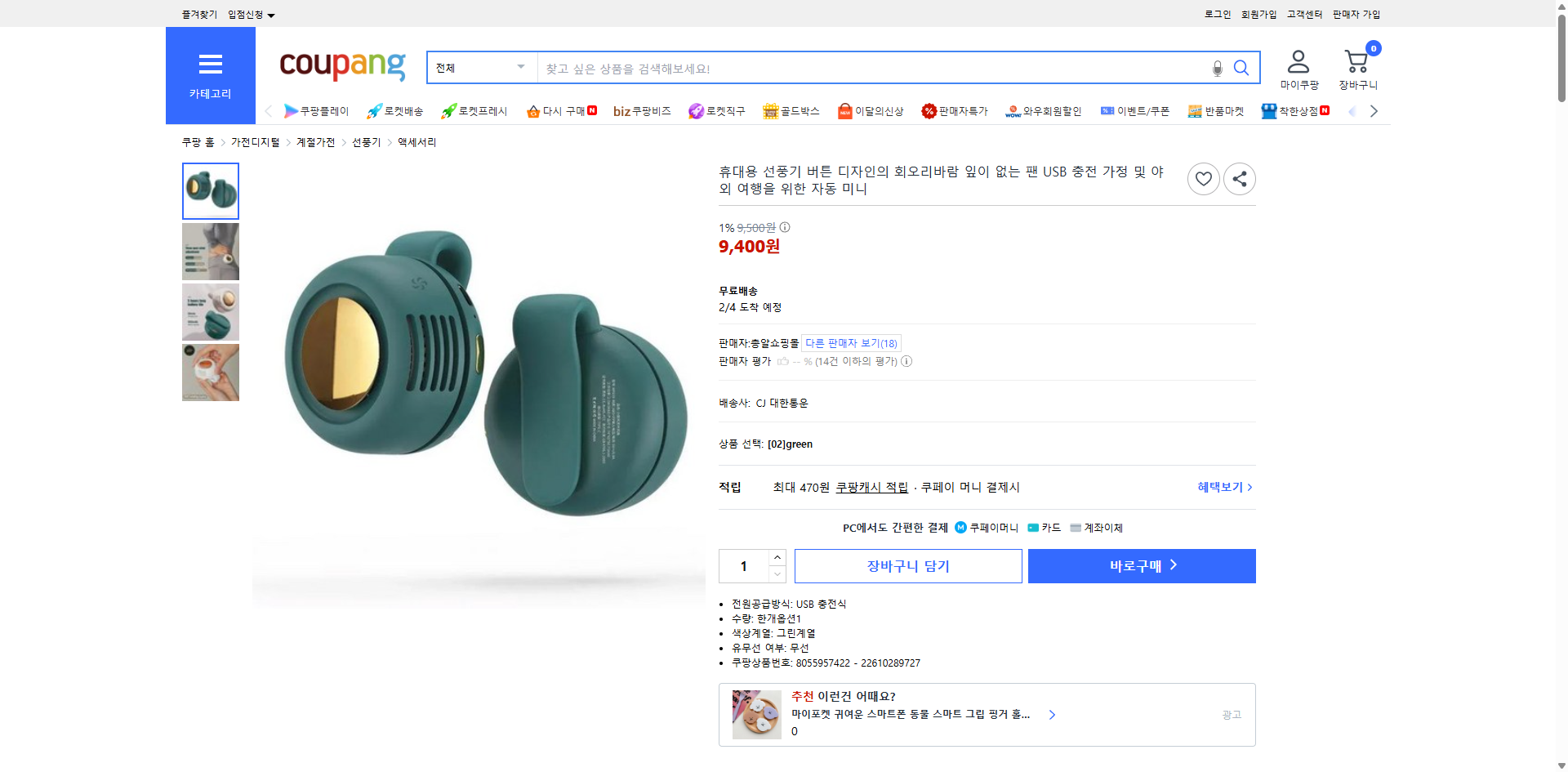Expand the 입점신청 dropdown arrow
This screenshot has height=772, width=1568.
click(x=272, y=14)
